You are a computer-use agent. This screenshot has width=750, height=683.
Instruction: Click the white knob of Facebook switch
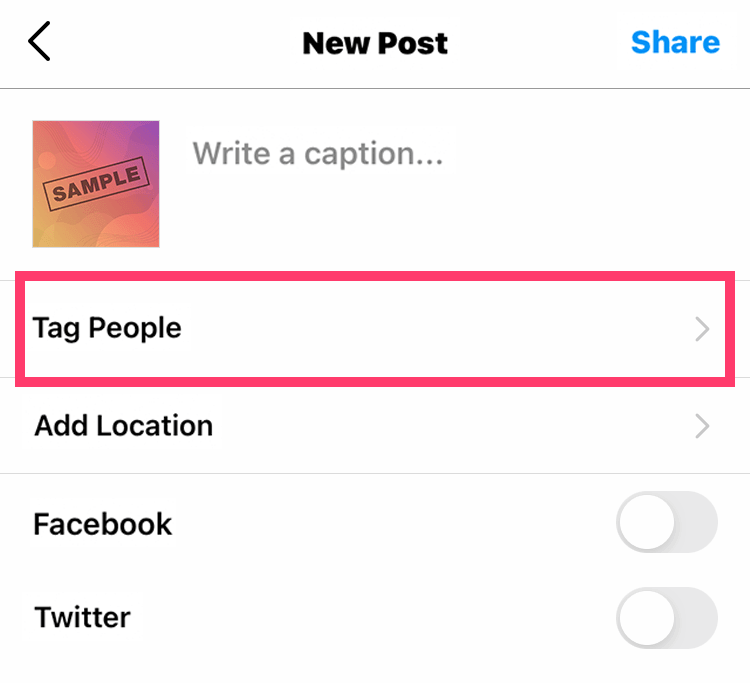point(645,523)
